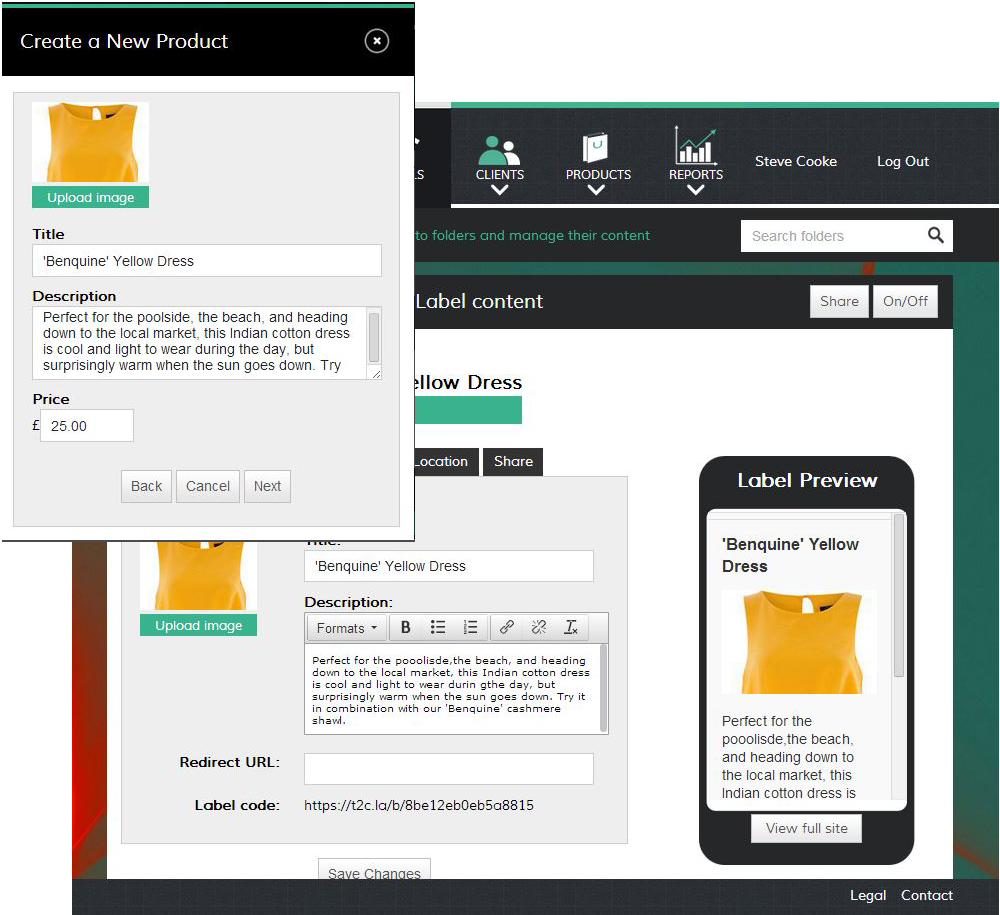The image size is (1000, 915).
Task: Click the Price input field
Action: tap(87, 426)
